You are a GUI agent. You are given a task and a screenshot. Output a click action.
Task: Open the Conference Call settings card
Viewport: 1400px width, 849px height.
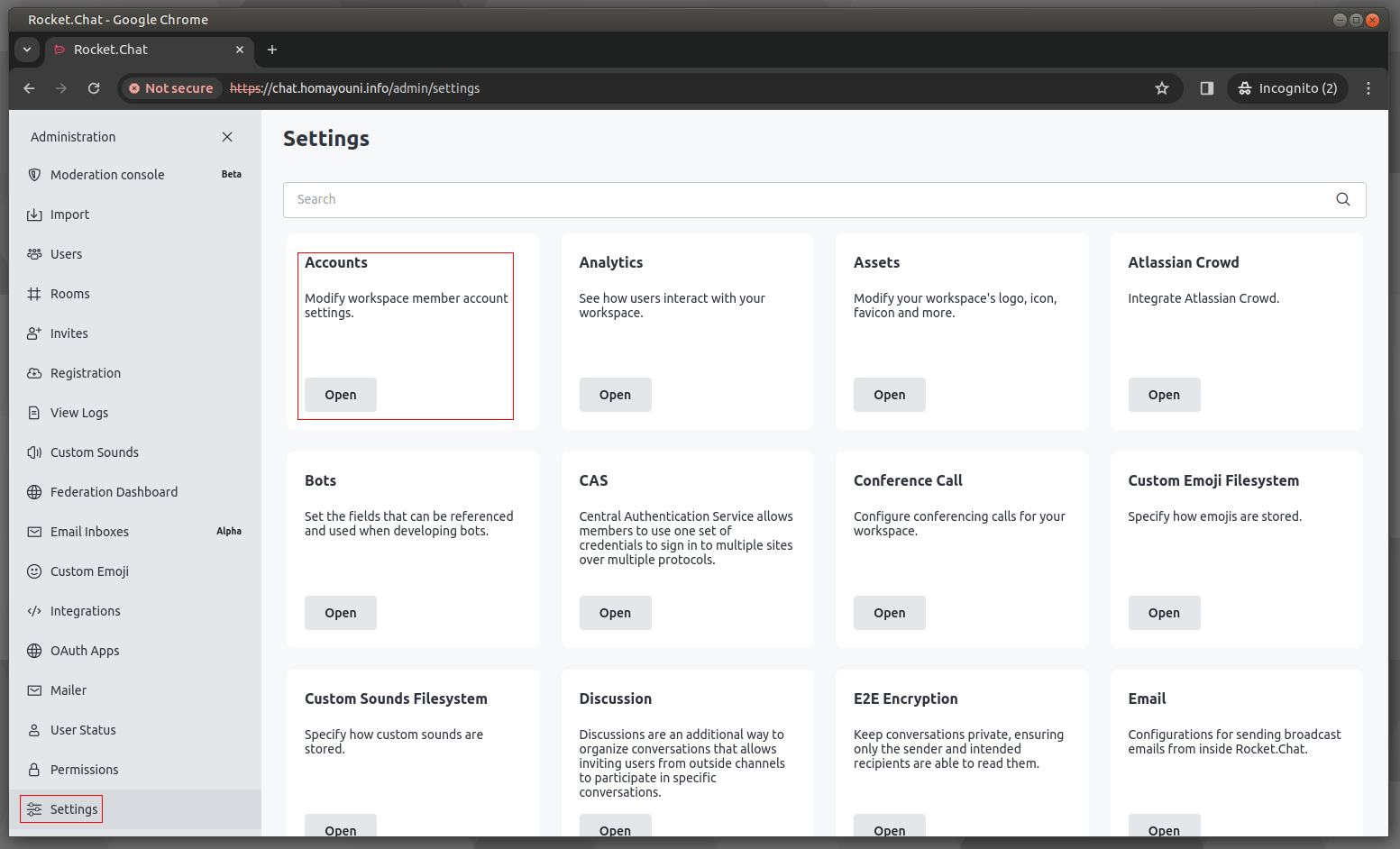tap(890, 613)
